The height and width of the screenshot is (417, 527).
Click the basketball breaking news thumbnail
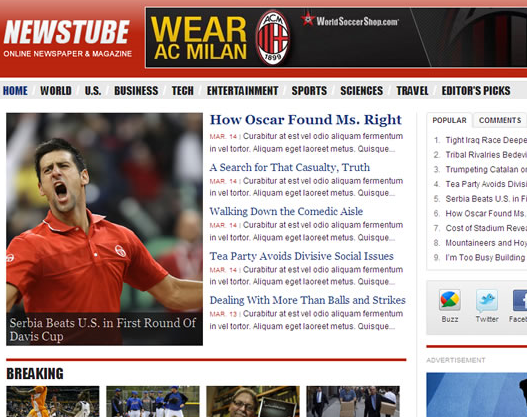[x=53, y=402]
